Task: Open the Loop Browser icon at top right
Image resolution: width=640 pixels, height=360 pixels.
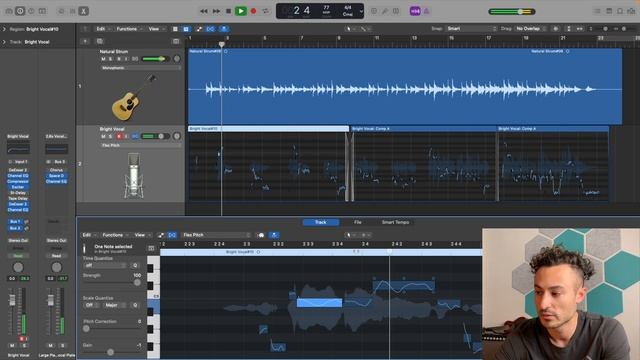Action: click(x=620, y=11)
